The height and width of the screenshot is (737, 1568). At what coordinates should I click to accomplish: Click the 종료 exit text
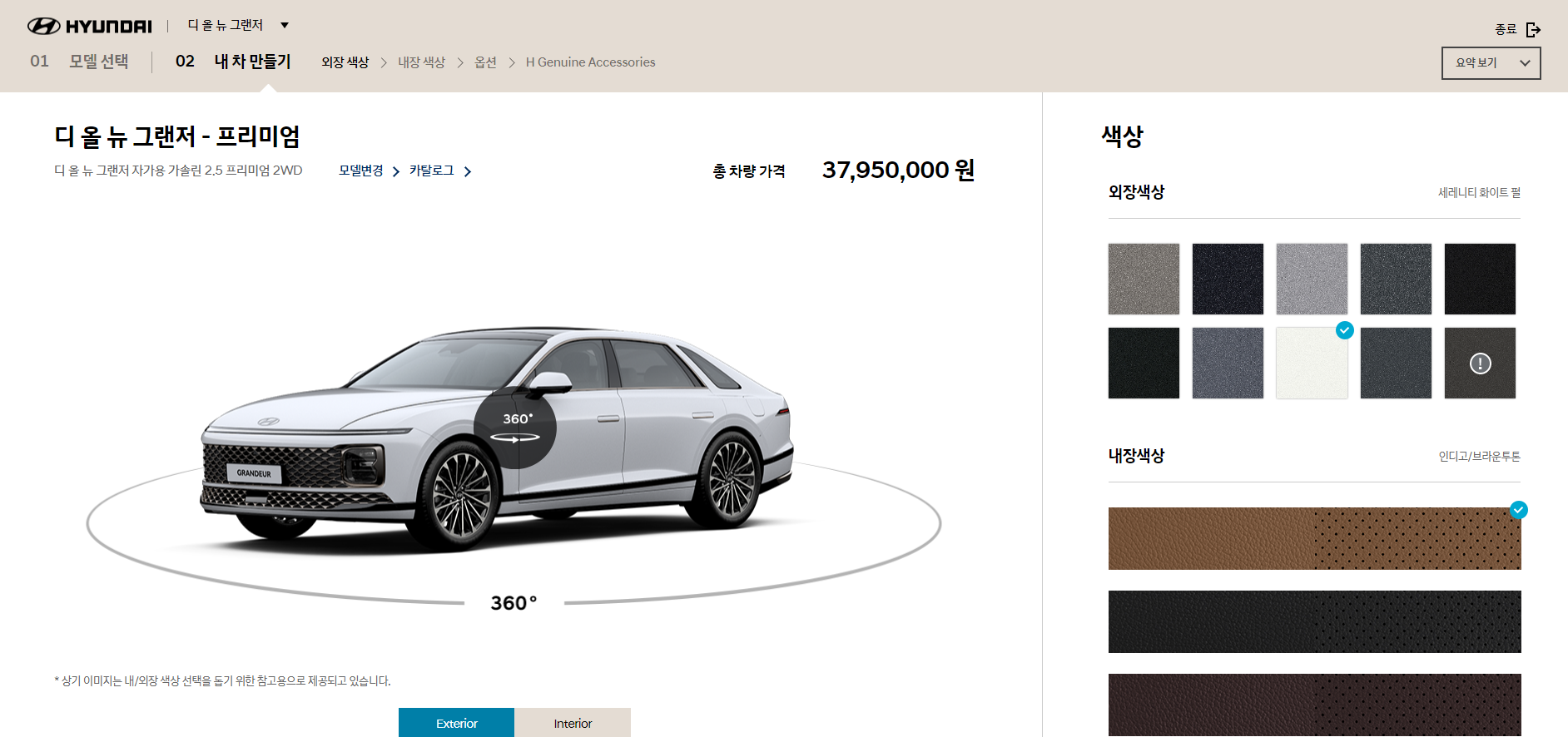pyautogui.click(x=1506, y=29)
